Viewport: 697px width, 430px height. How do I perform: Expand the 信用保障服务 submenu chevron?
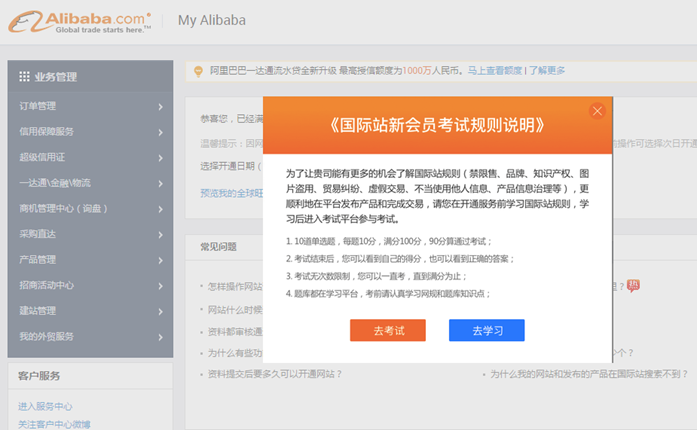click(161, 131)
